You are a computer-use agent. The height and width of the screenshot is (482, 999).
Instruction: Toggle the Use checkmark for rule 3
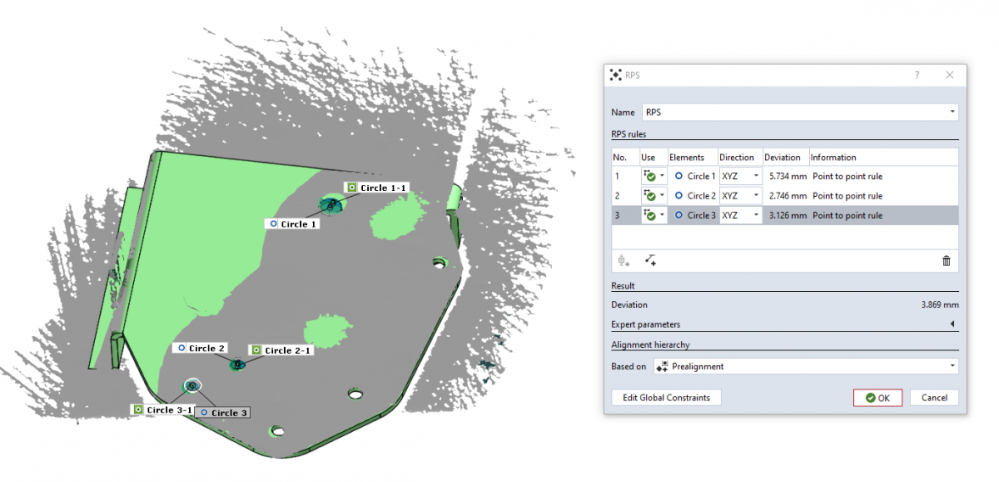tap(649, 215)
